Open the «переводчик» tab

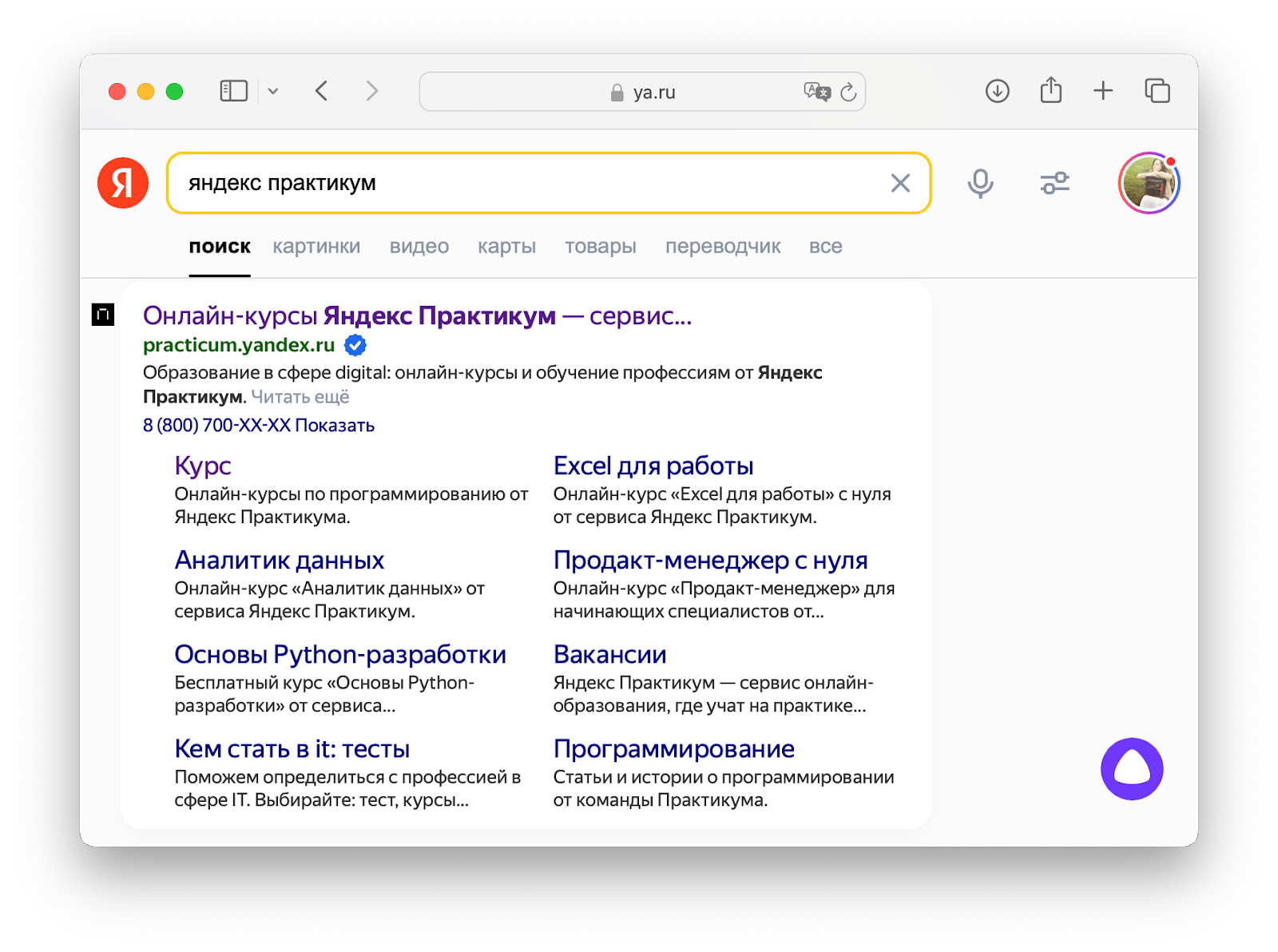(x=723, y=246)
